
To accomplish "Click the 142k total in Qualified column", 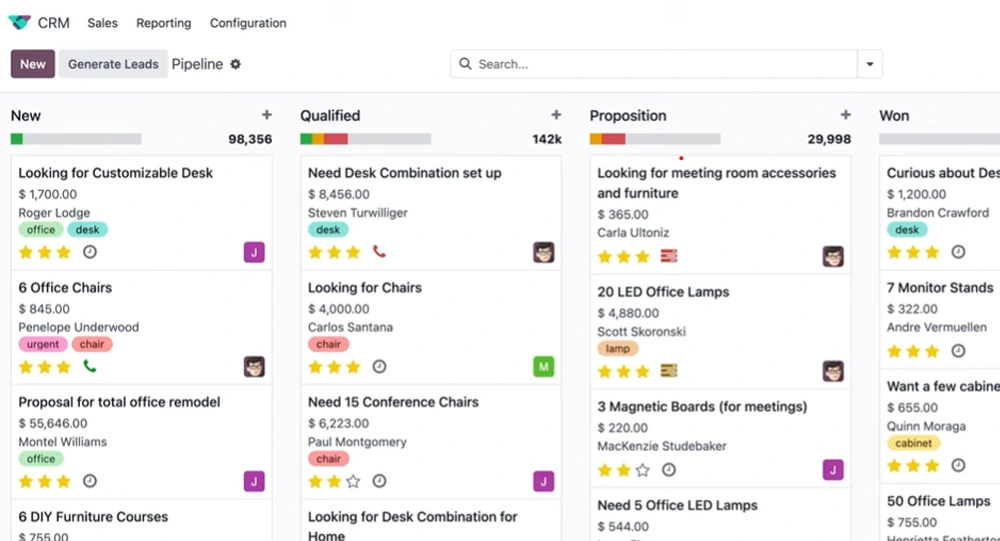I will pos(547,139).
